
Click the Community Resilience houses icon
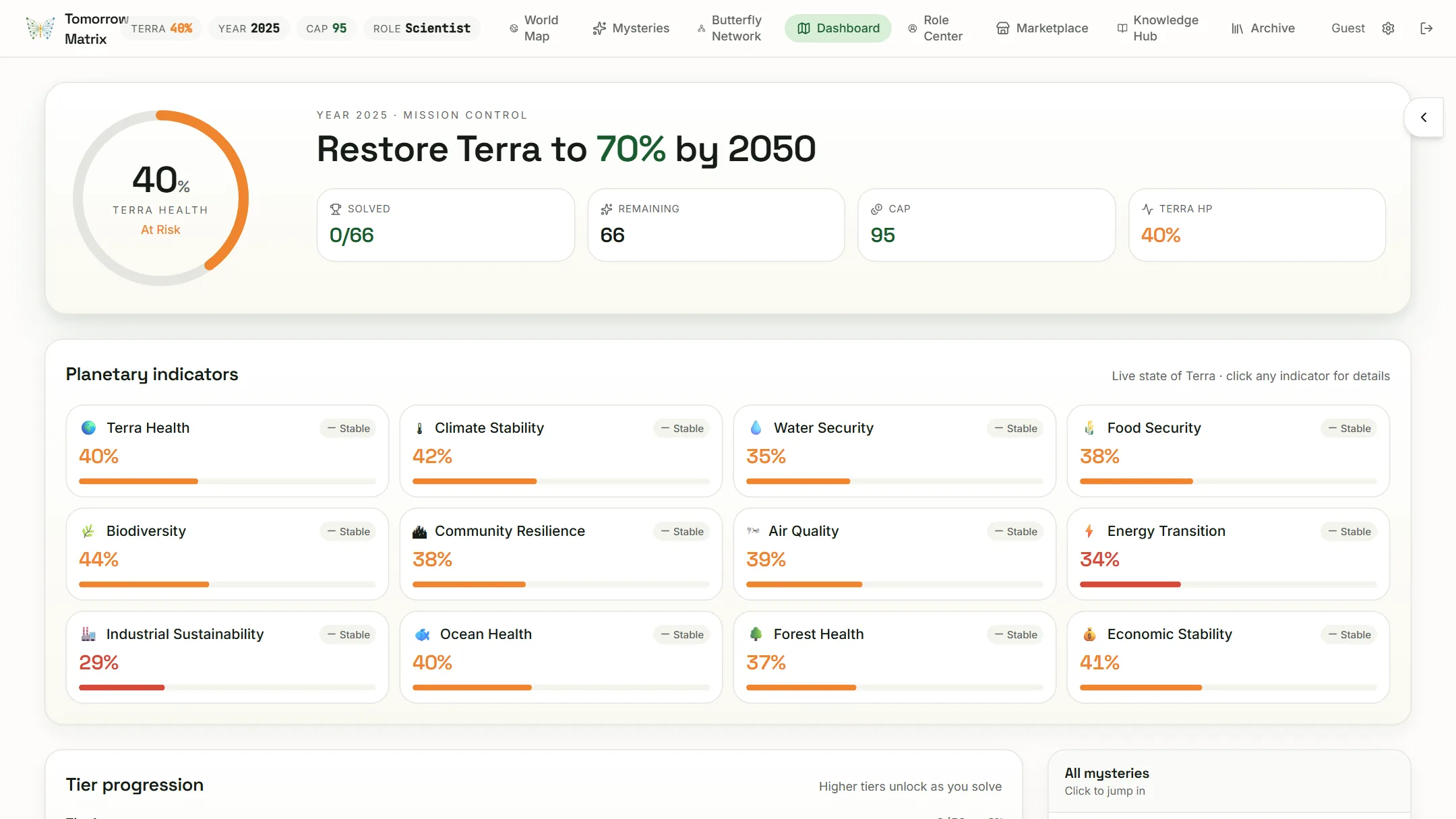[x=420, y=532]
